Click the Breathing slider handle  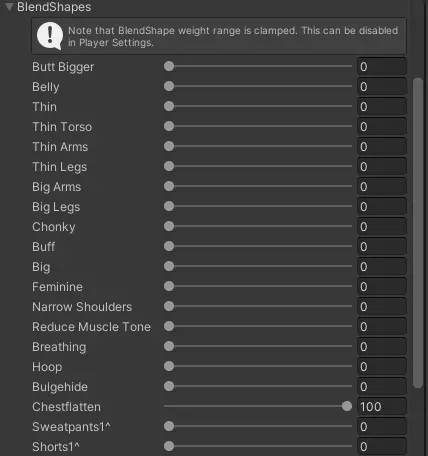169,346
